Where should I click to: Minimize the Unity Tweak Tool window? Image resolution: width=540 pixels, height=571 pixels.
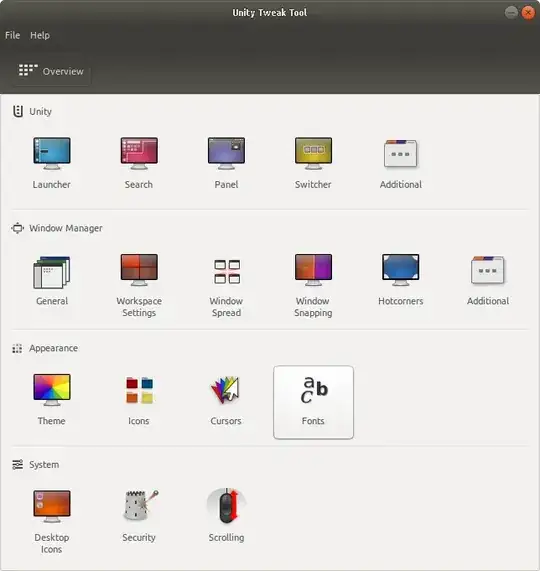coord(511,12)
